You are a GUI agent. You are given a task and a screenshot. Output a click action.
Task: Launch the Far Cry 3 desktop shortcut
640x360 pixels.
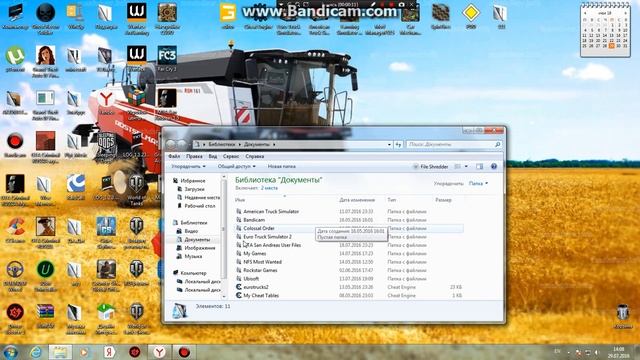click(x=167, y=56)
